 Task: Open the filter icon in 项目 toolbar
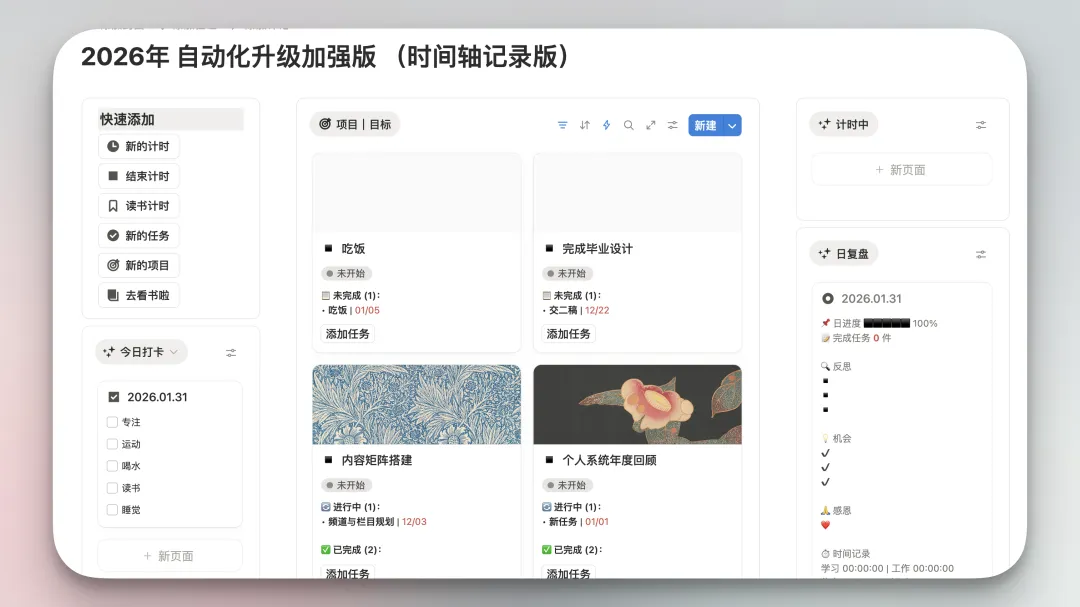[563, 125]
